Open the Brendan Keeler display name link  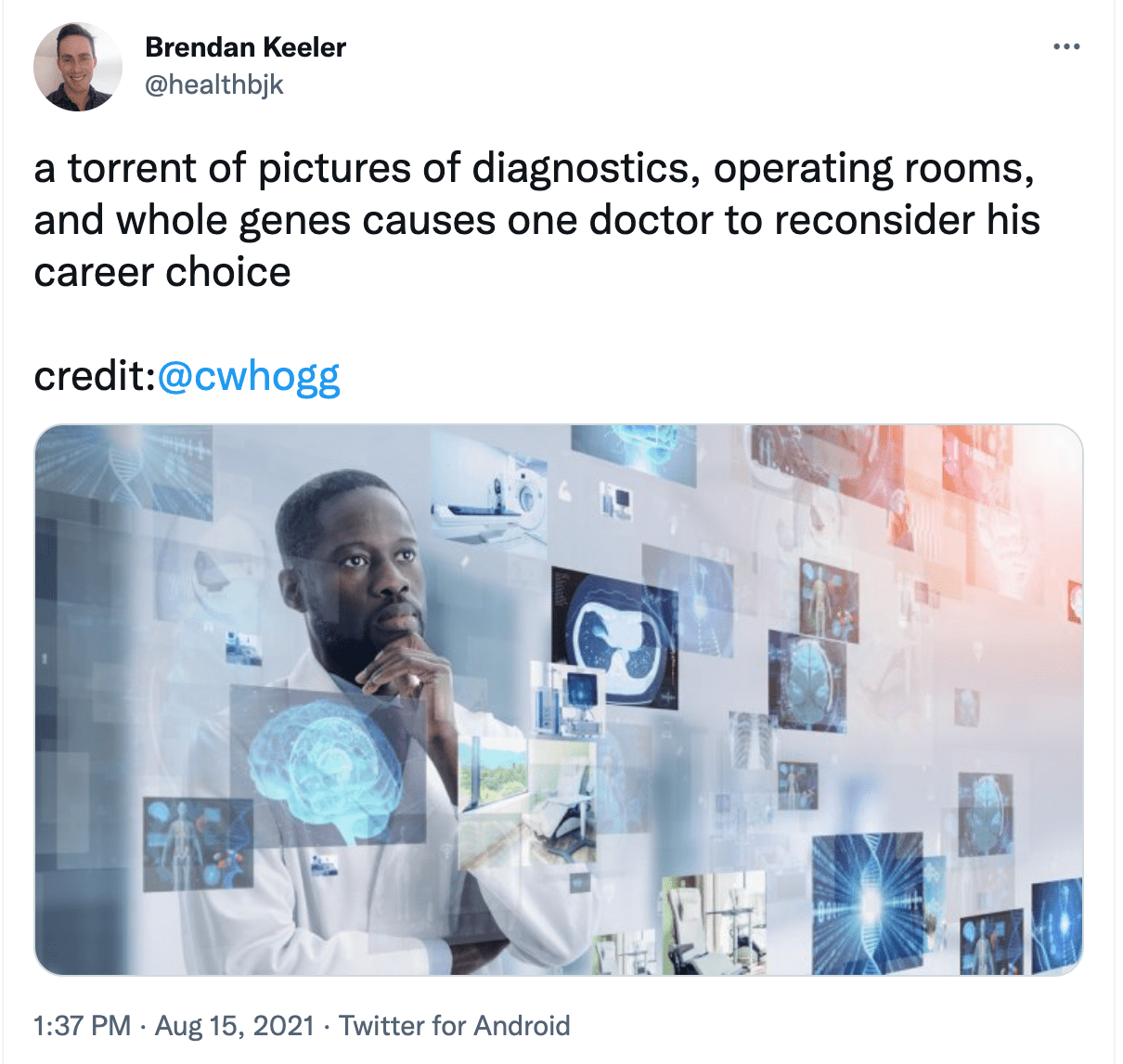point(245,46)
